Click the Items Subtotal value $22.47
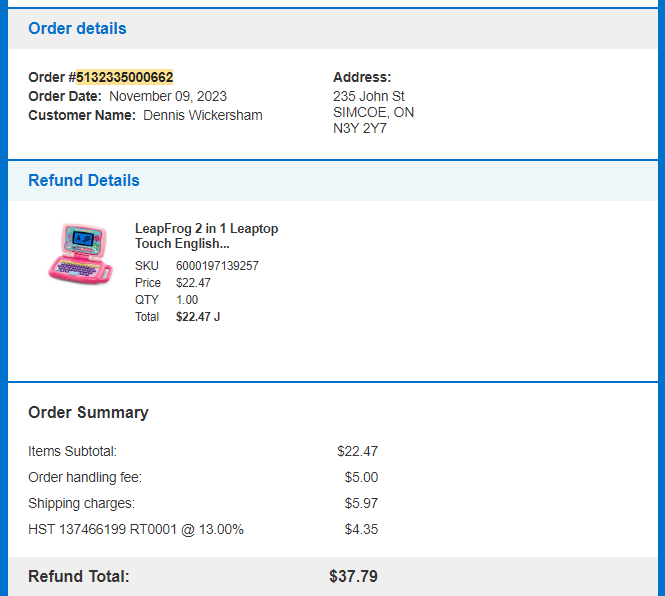This screenshot has height=596, width=665. click(x=357, y=451)
